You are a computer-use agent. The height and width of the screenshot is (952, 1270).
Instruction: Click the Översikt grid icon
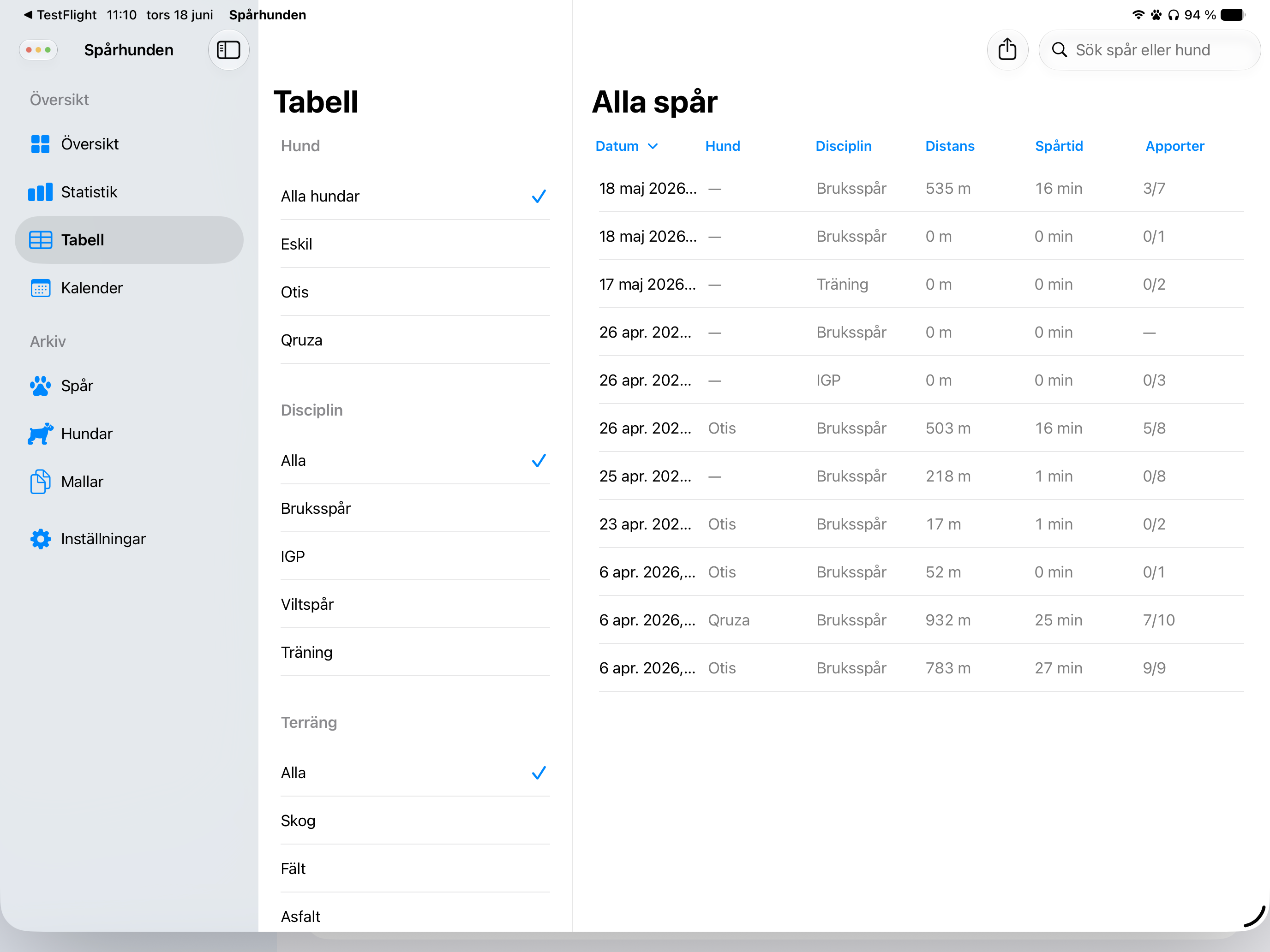(x=40, y=144)
